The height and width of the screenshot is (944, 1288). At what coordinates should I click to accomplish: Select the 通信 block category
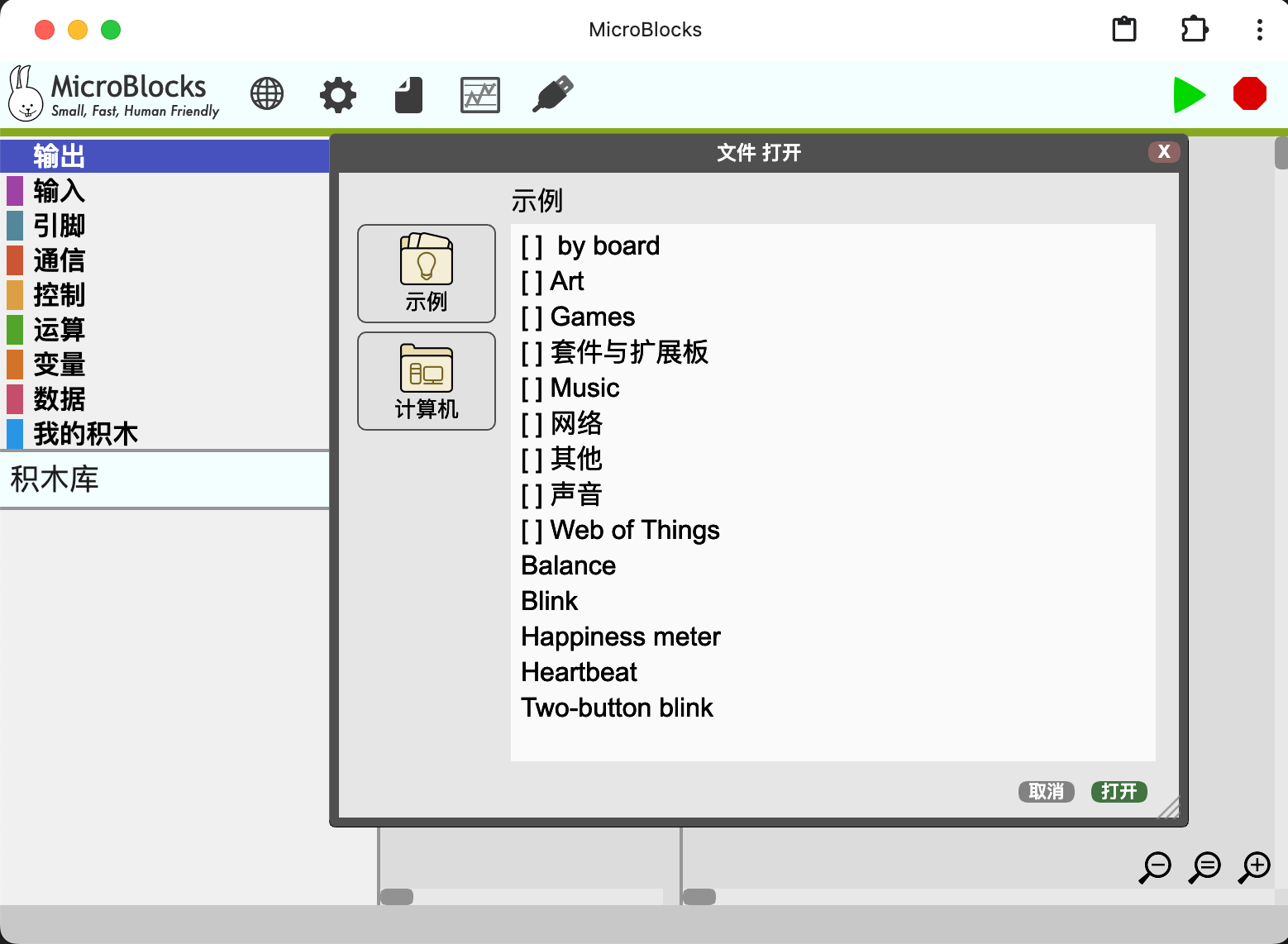[x=165, y=260]
